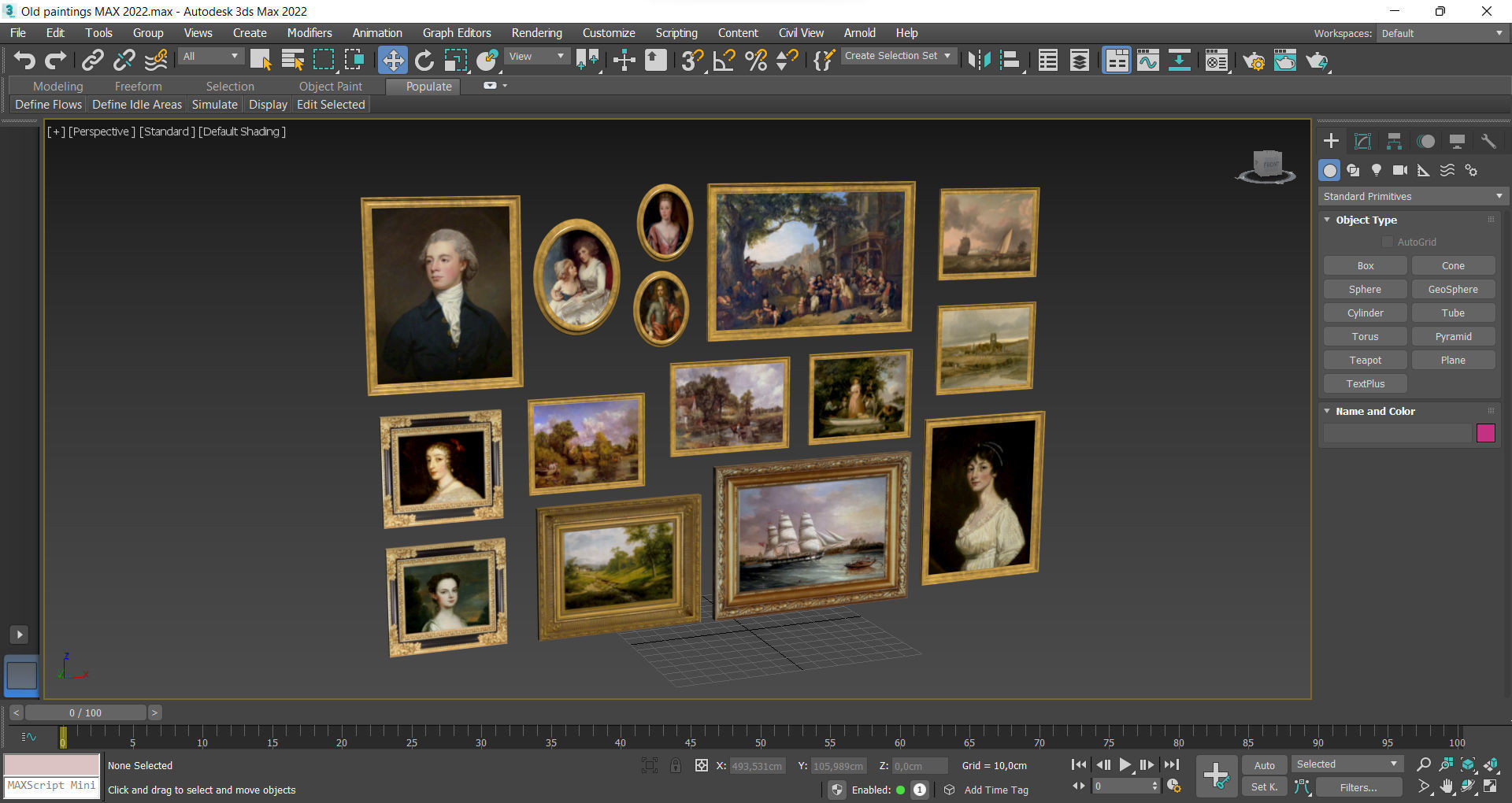The width and height of the screenshot is (1512, 803).
Task: Choose the Rectangular Selection Region icon
Action: tap(324, 60)
